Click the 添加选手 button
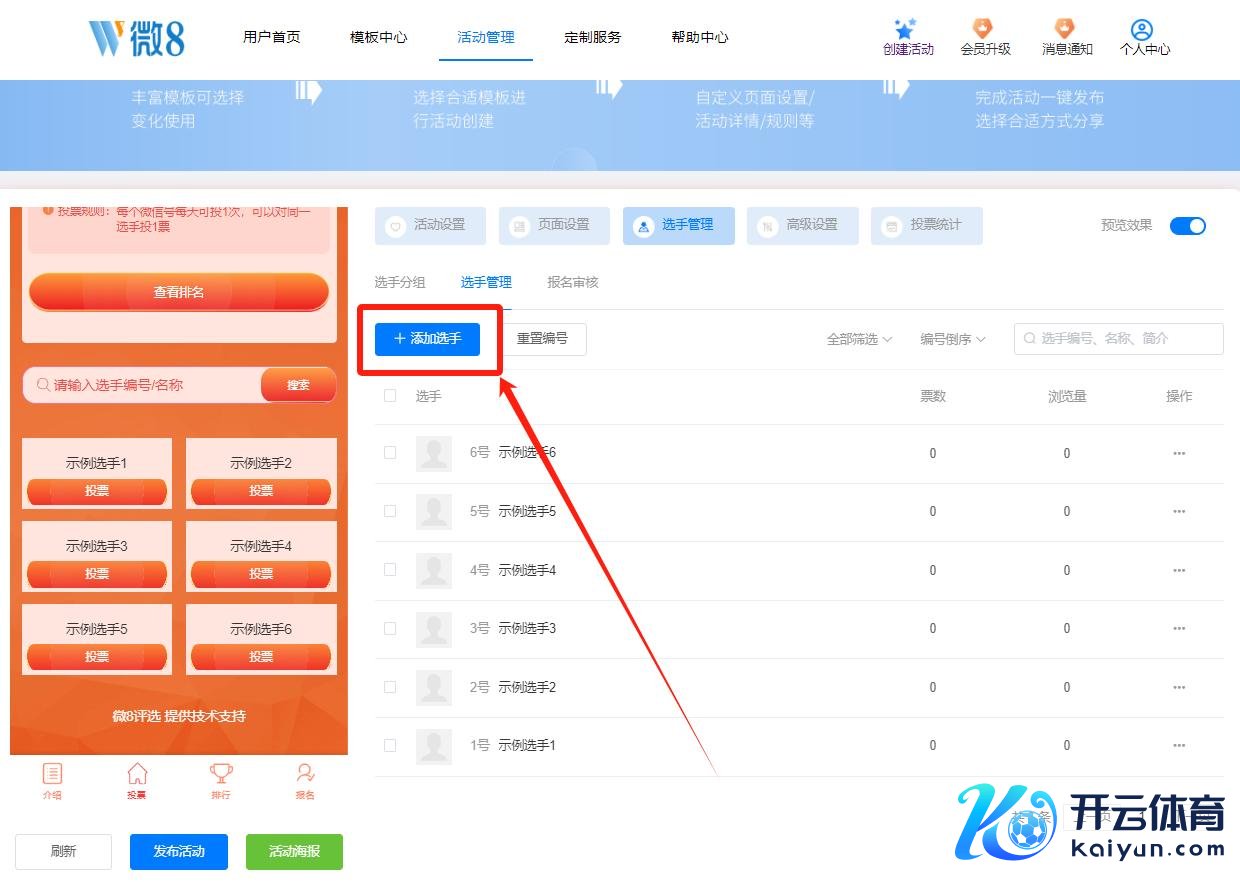Image resolution: width=1240 pixels, height=882 pixels. click(x=427, y=339)
